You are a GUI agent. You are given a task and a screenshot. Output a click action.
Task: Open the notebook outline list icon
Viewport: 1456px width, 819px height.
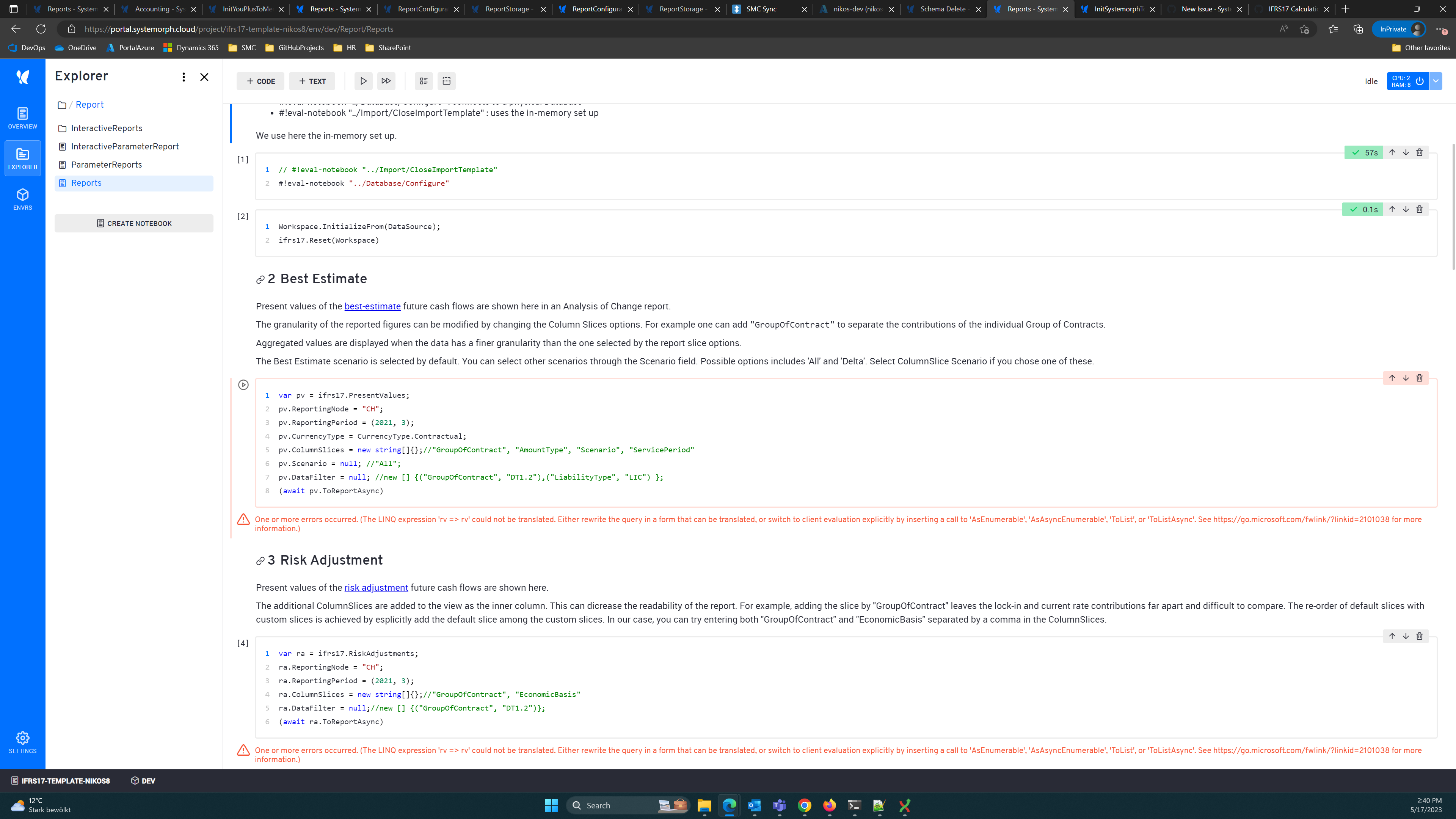coord(423,81)
